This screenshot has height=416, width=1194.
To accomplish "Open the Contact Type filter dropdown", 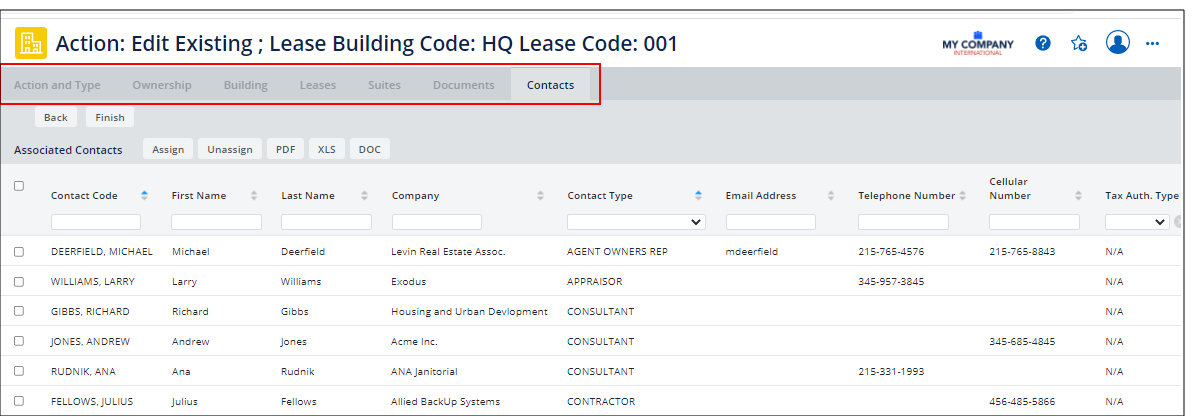I will (x=636, y=222).
